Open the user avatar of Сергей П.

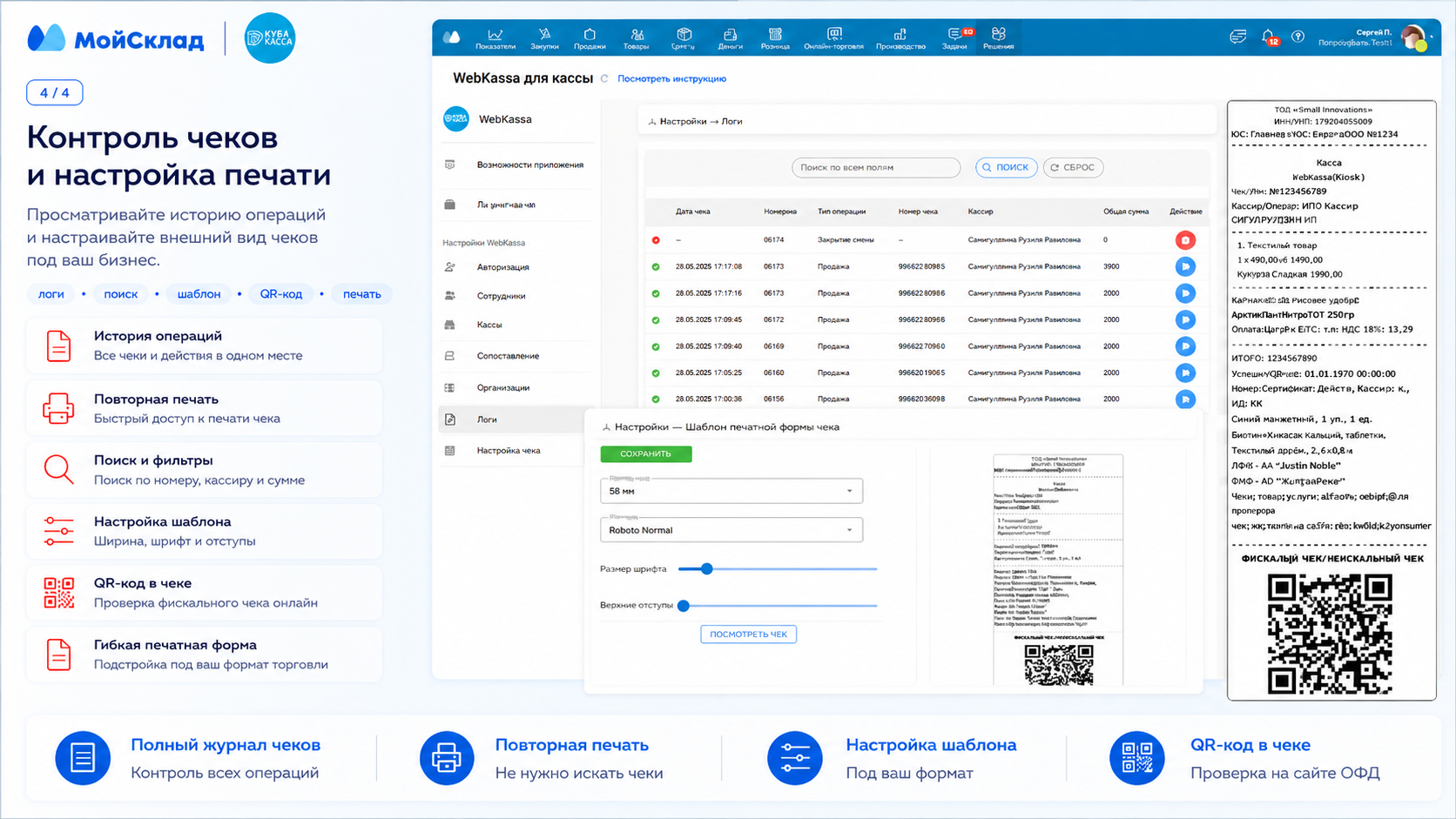[1413, 37]
